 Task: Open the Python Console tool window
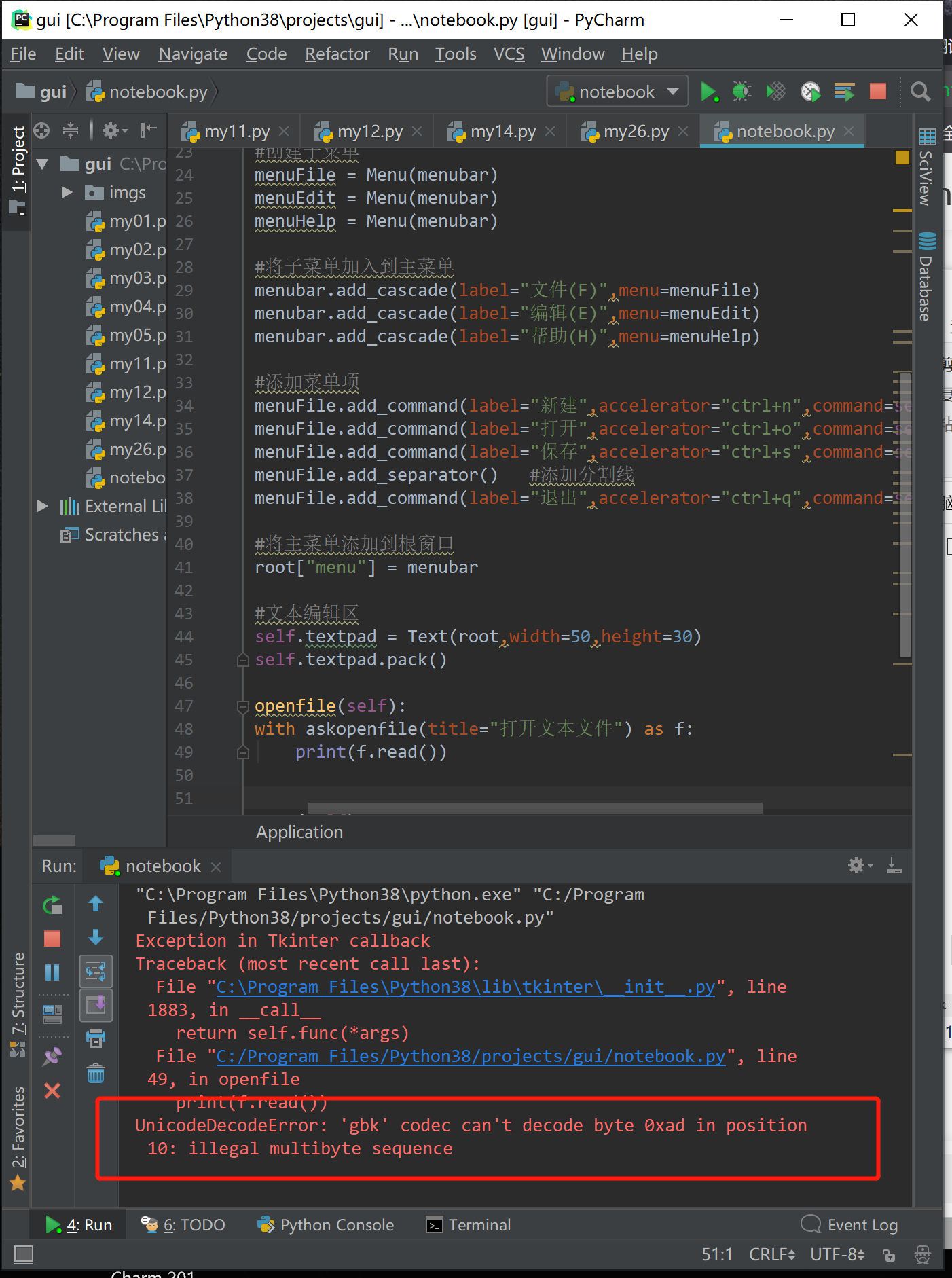pos(326,1224)
